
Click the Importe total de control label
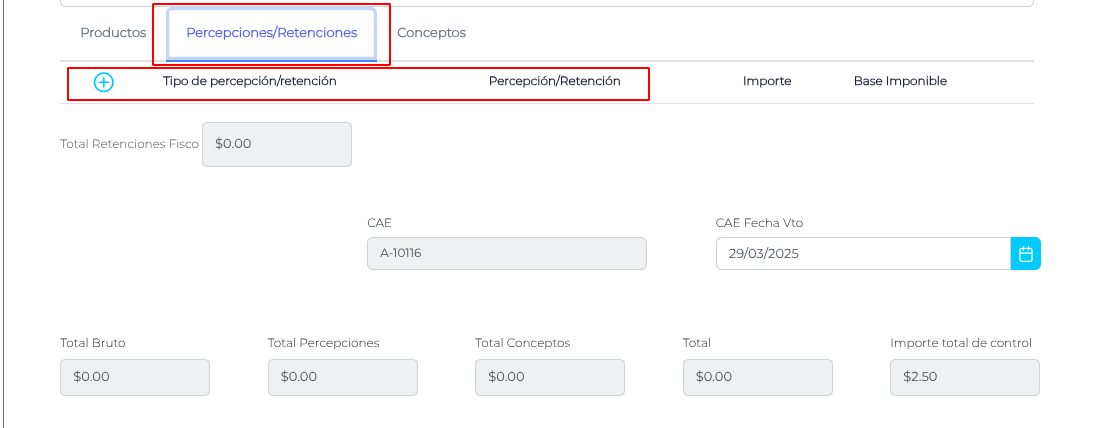(960, 343)
